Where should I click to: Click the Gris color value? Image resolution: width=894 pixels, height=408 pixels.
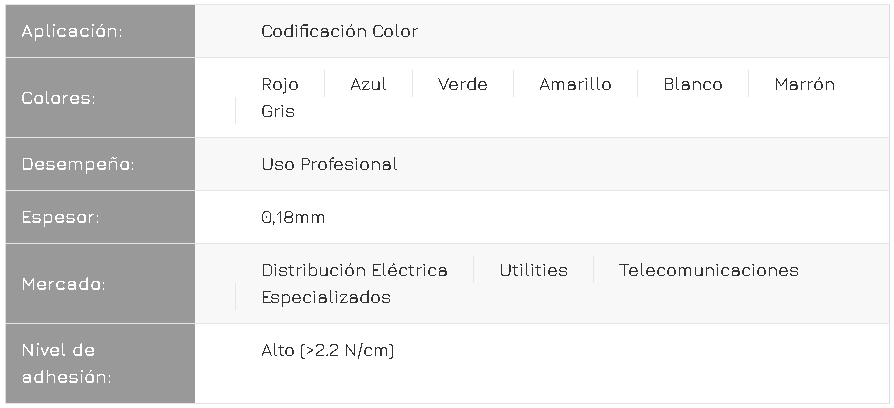point(278,111)
